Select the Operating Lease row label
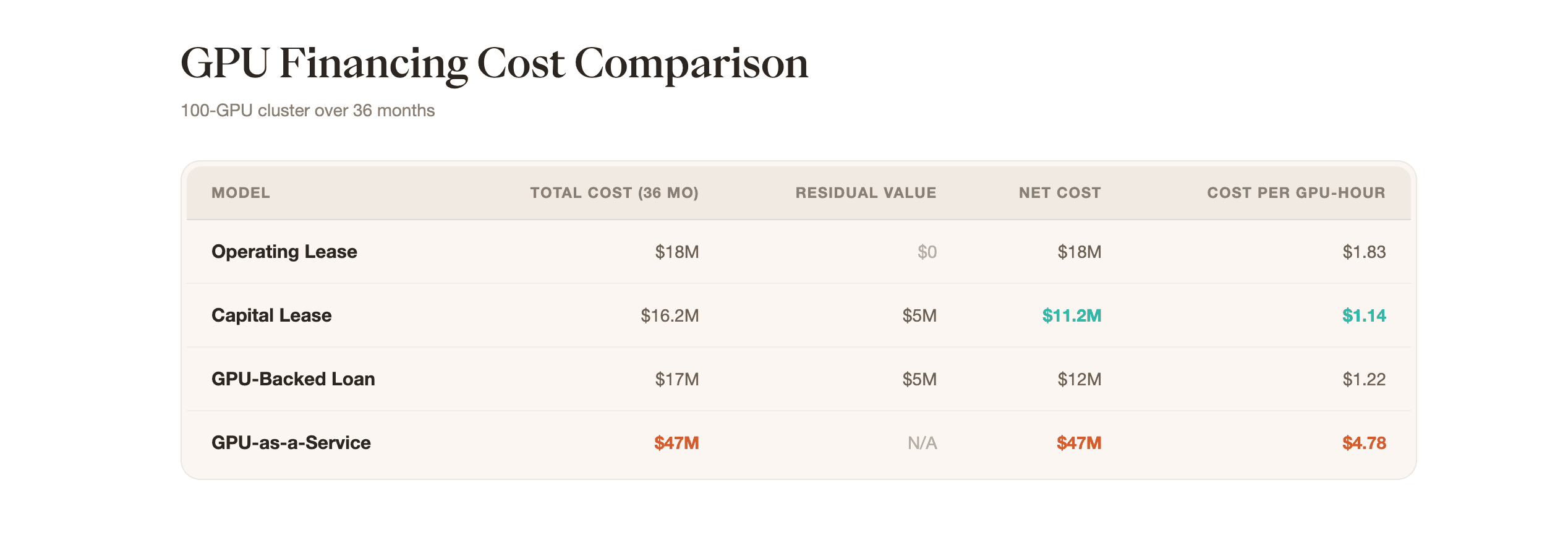The width and height of the screenshot is (1568, 548). click(284, 252)
